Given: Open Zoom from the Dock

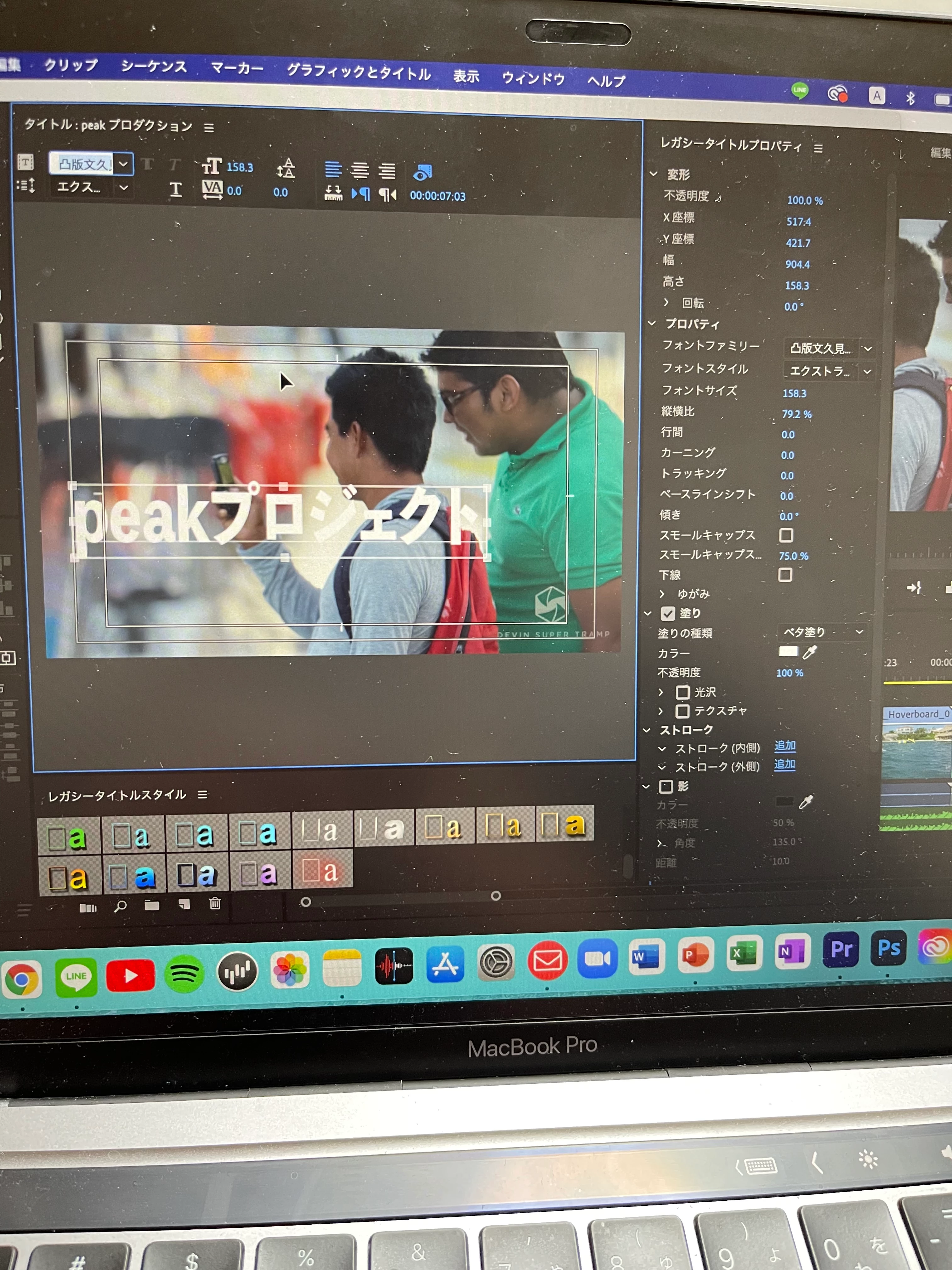Looking at the screenshot, I should (x=598, y=958).
